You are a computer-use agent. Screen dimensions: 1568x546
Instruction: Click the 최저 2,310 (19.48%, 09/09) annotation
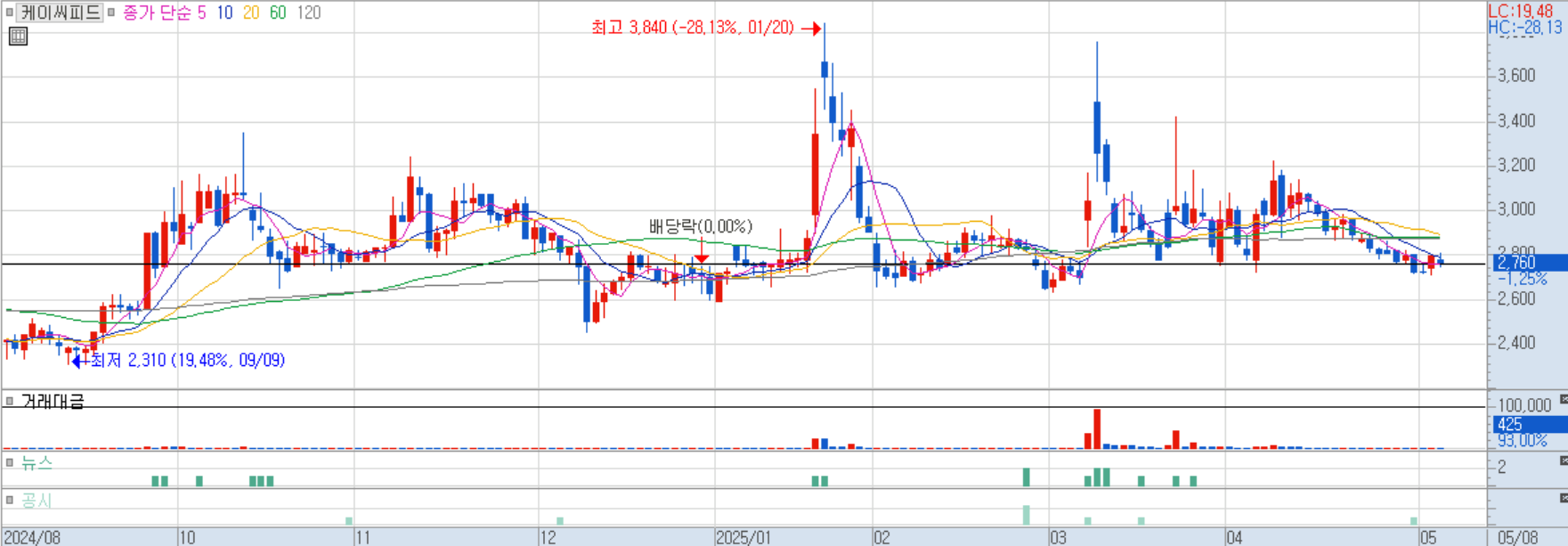(188, 361)
